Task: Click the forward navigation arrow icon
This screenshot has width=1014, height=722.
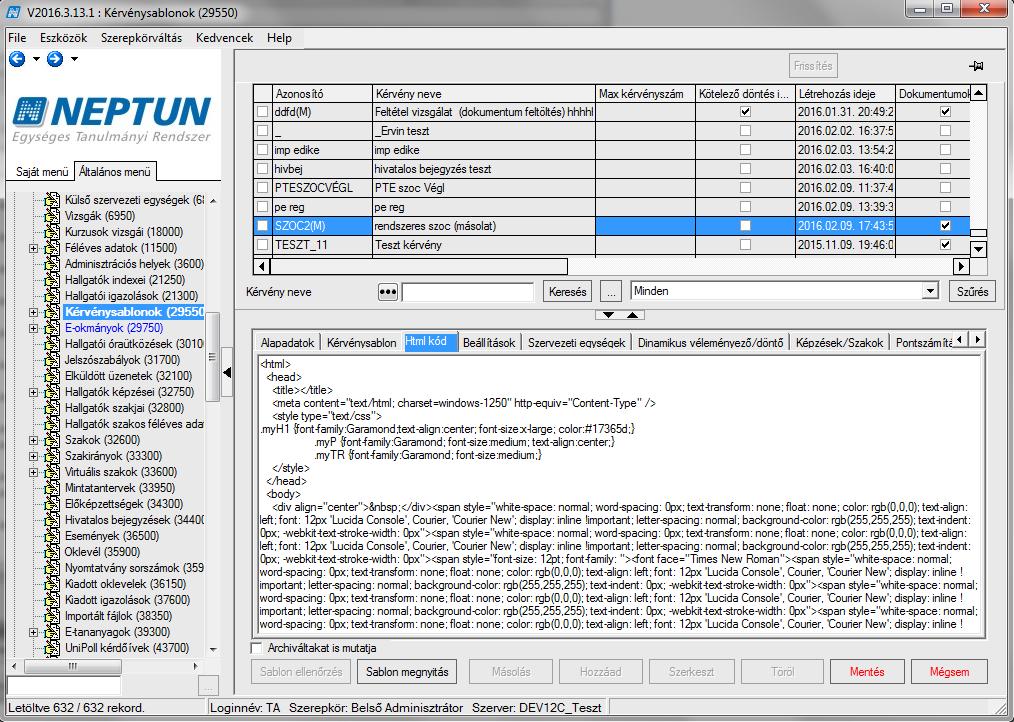Action: pos(55,59)
